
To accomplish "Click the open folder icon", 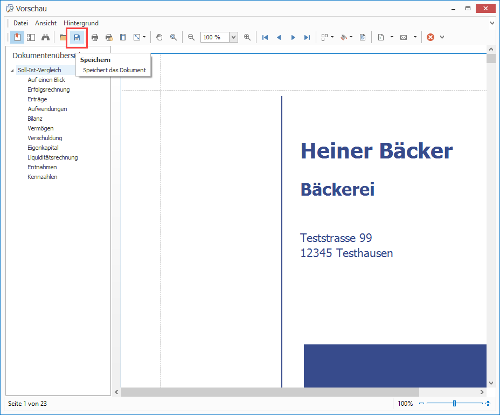I will coord(63,37).
